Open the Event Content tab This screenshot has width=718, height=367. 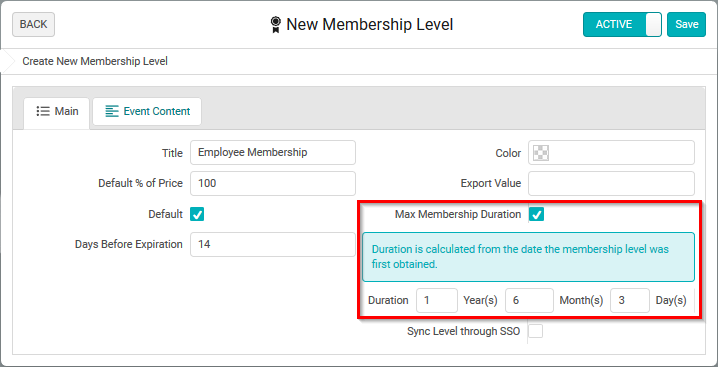[147, 111]
